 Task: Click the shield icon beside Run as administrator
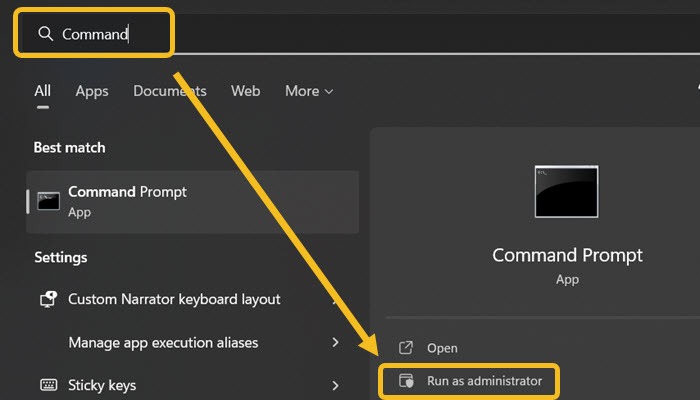tap(406, 381)
